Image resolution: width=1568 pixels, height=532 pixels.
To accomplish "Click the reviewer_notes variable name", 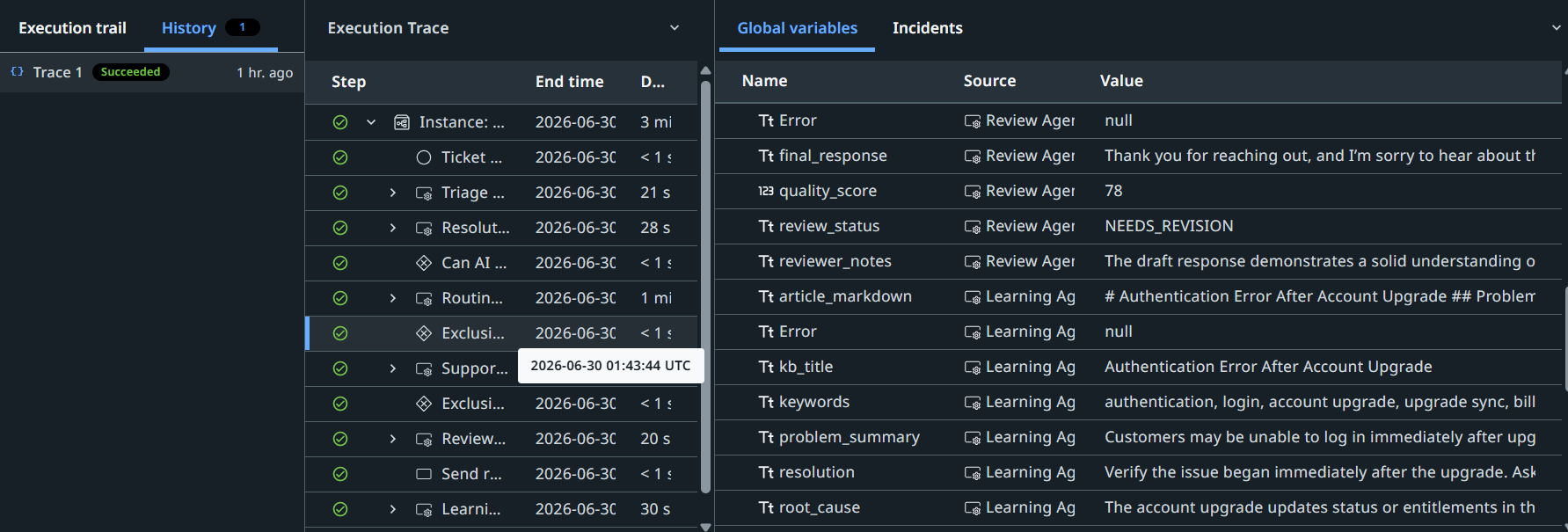I will click(835, 261).
